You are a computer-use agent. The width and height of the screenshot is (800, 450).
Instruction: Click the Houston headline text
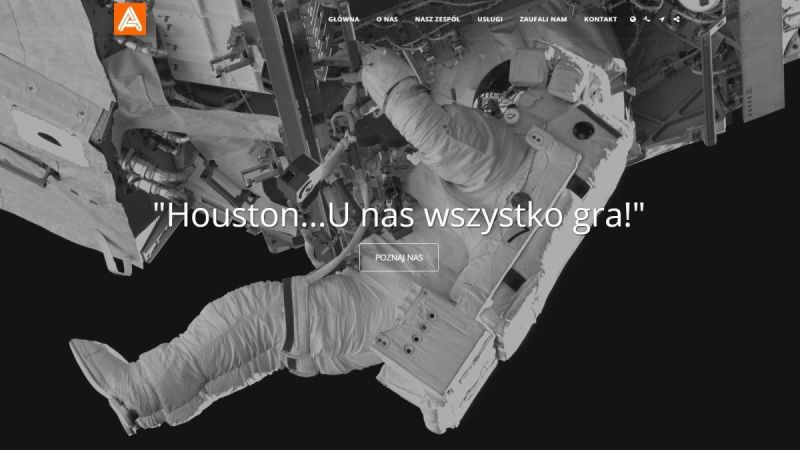(x=399, y=213)
